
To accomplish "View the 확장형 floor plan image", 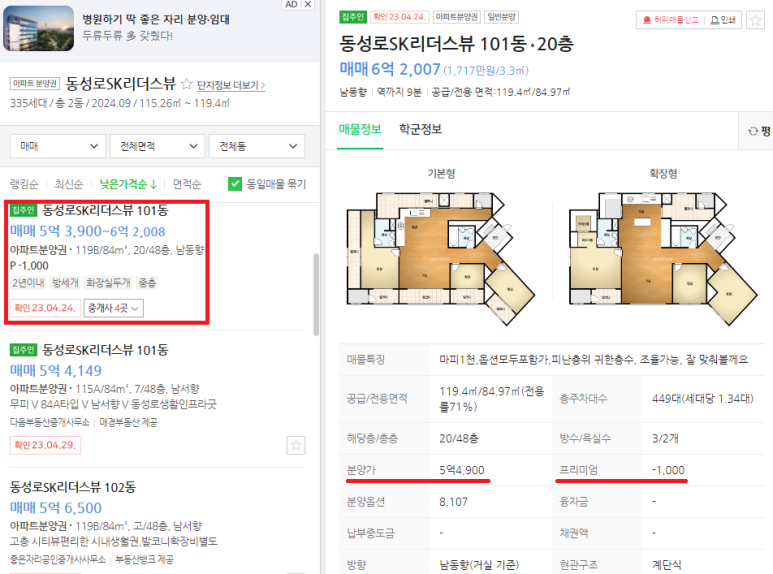I will pos(663,258).
